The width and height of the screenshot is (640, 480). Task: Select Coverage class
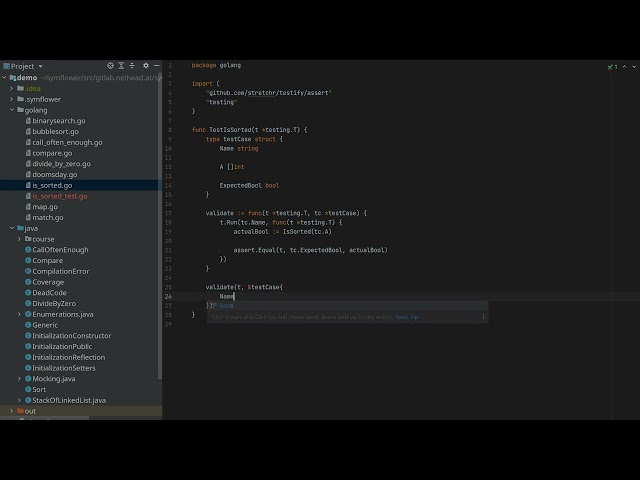tap(48, 282)
